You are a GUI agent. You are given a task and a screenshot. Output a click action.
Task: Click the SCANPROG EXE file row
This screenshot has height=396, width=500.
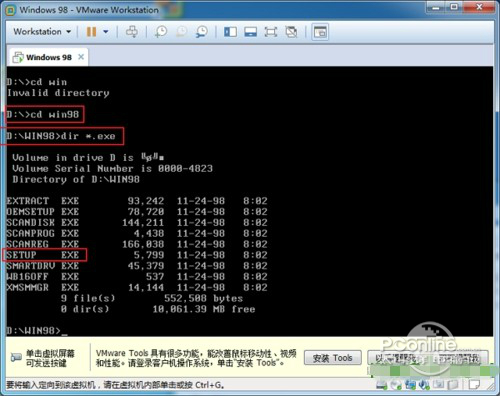click(137, 233)
